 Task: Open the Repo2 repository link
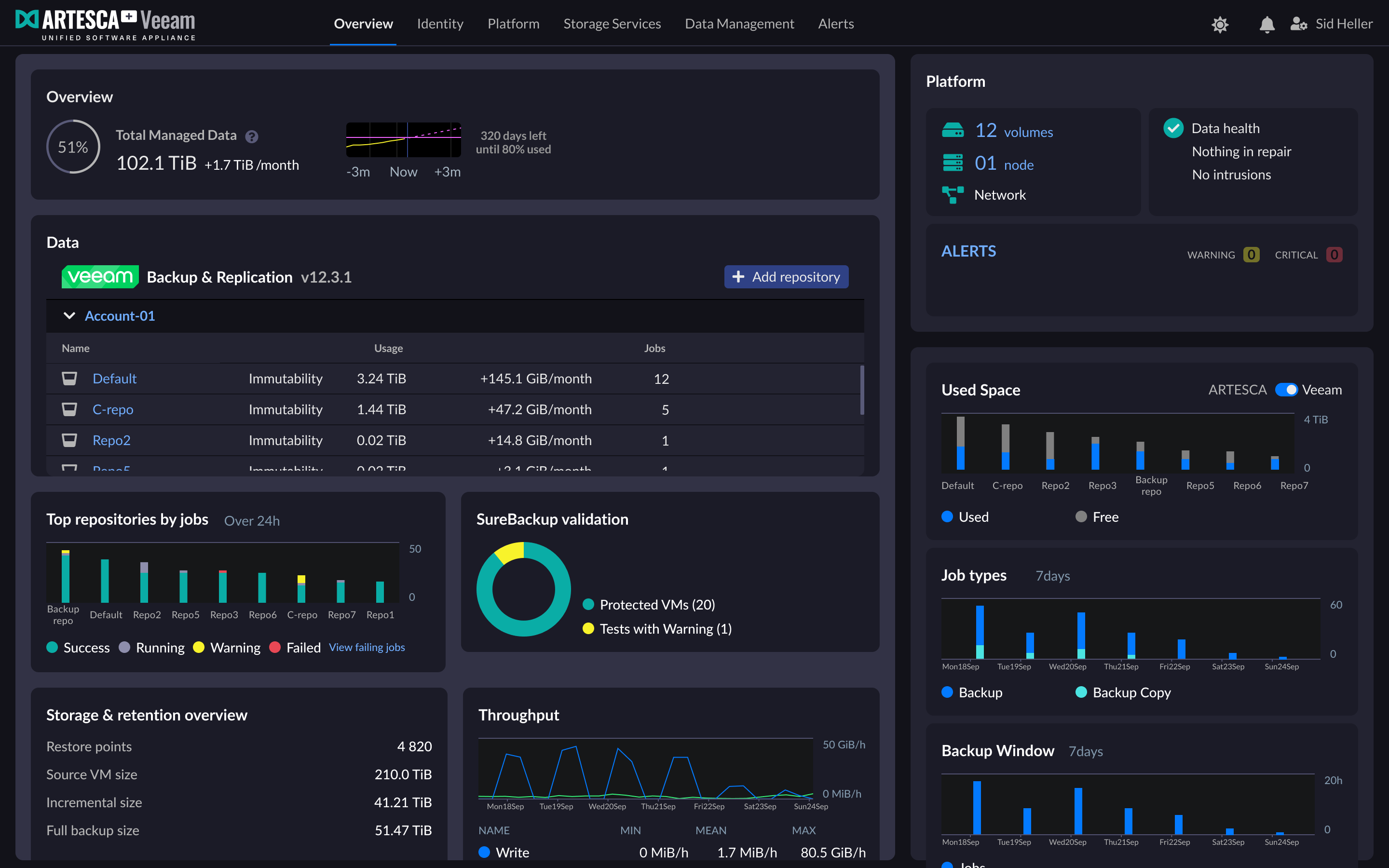[x=111, y=440]
